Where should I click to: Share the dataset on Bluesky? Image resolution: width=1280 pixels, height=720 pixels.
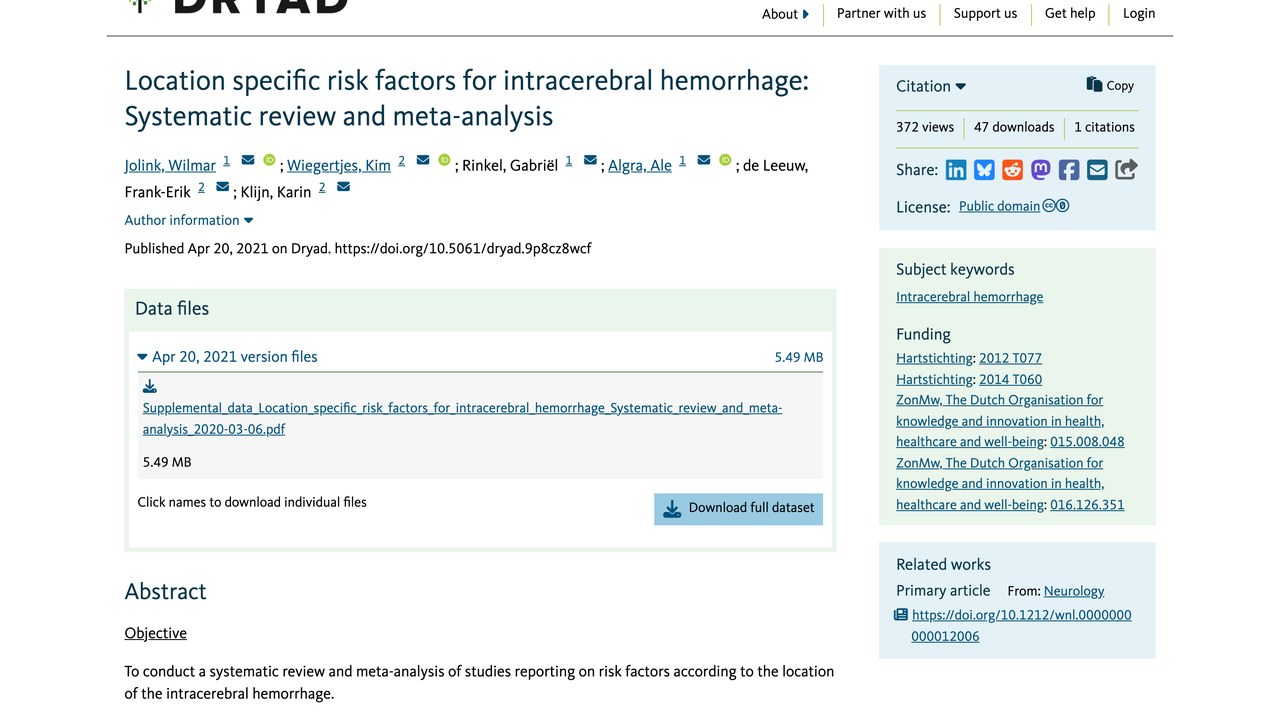click(x=984, y=170)
